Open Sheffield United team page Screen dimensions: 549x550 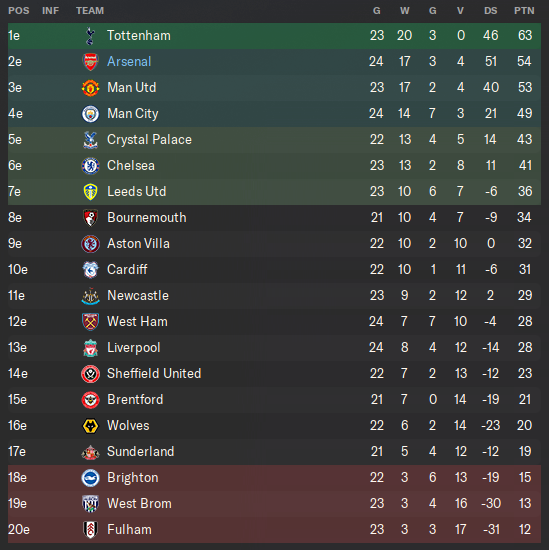(154, 374)
